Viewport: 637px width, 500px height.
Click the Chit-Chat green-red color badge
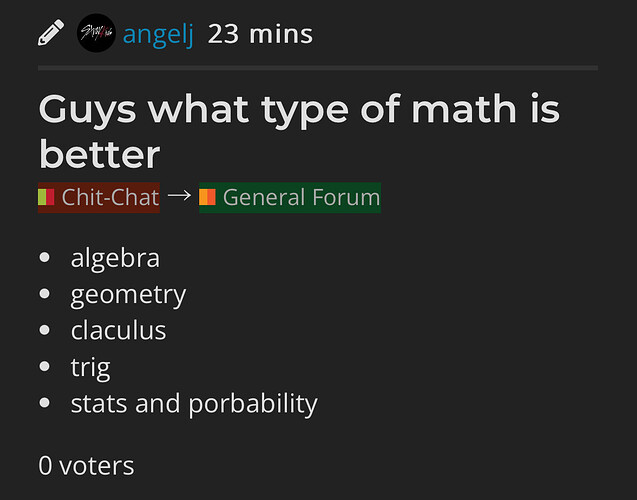46,197
